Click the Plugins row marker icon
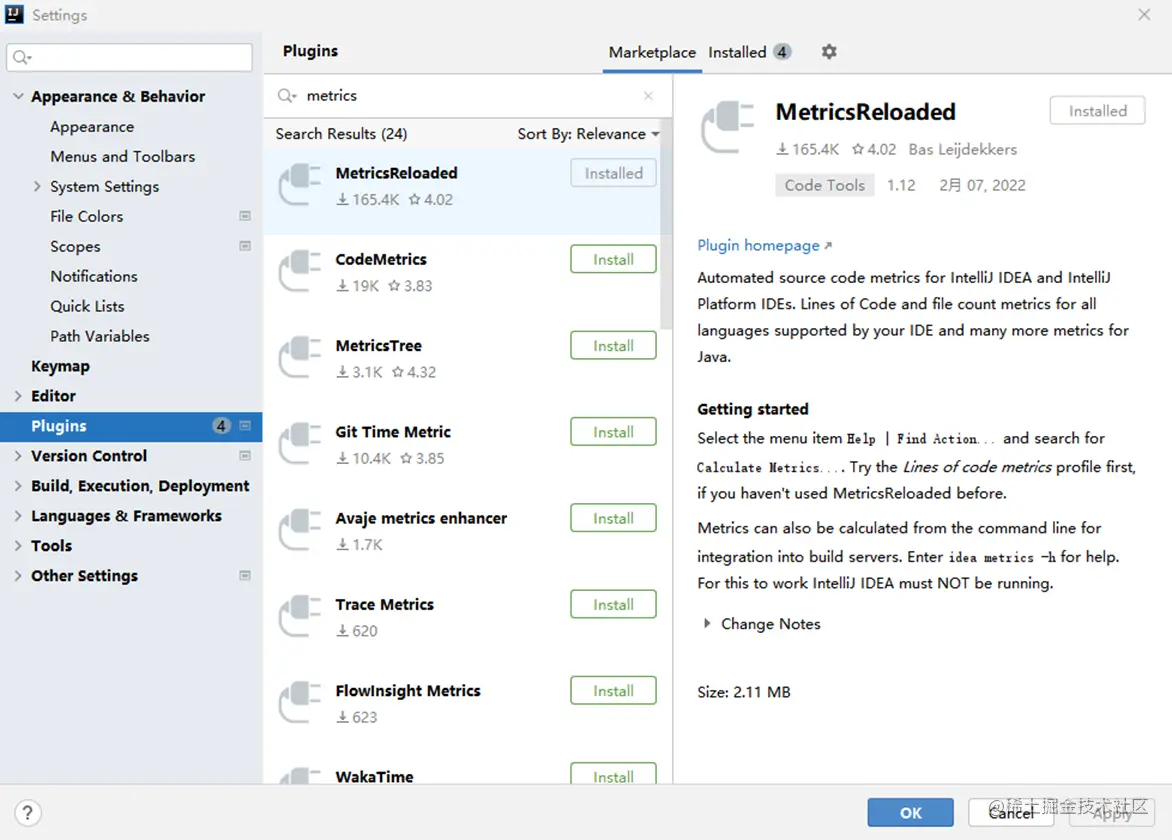The width and height of the screenshot is (1172, 840). click(x=244, y=425)
